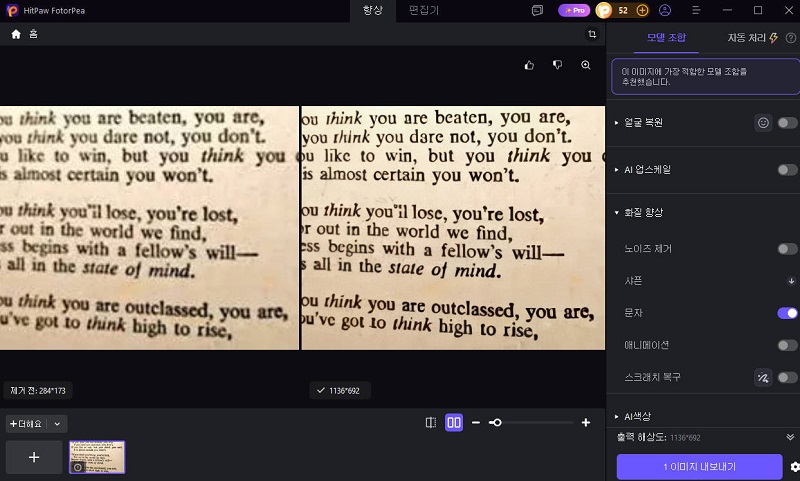Switch to side-by-side compare view
Image resolution: width=800 pixels, height=481 pixels.
[x=454, y=422]
